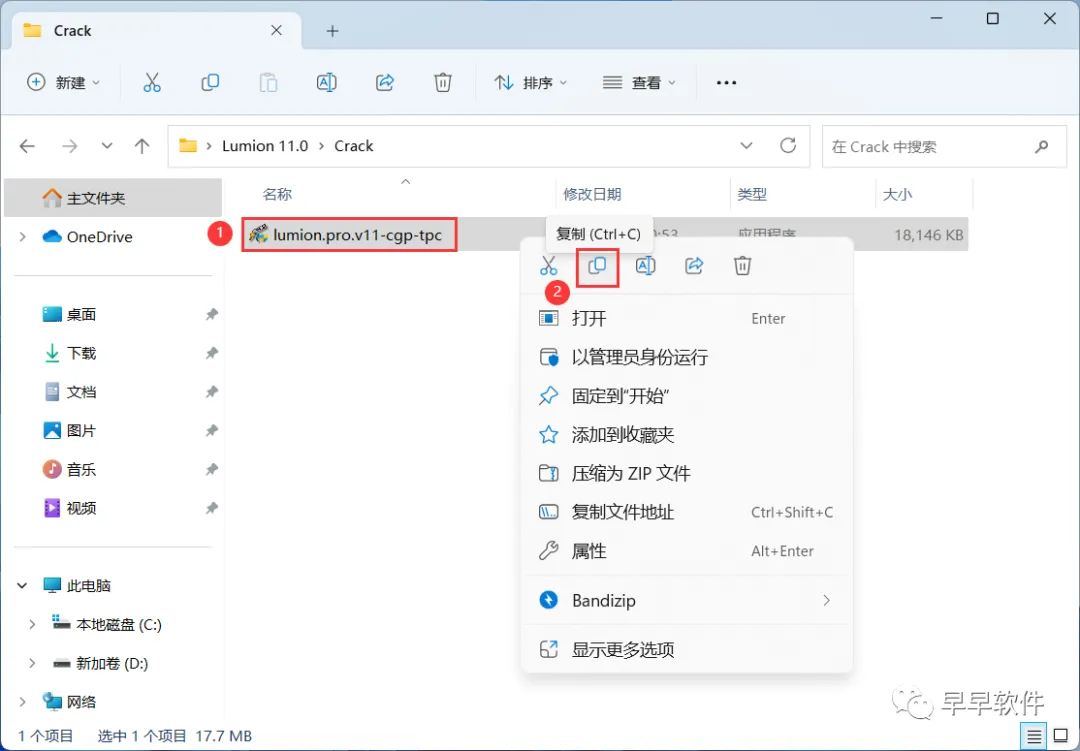Screen dimensions: 1080x751
Task: Collapse the 此电脑 (This PC) node
Action: click(x=22, y=586)
